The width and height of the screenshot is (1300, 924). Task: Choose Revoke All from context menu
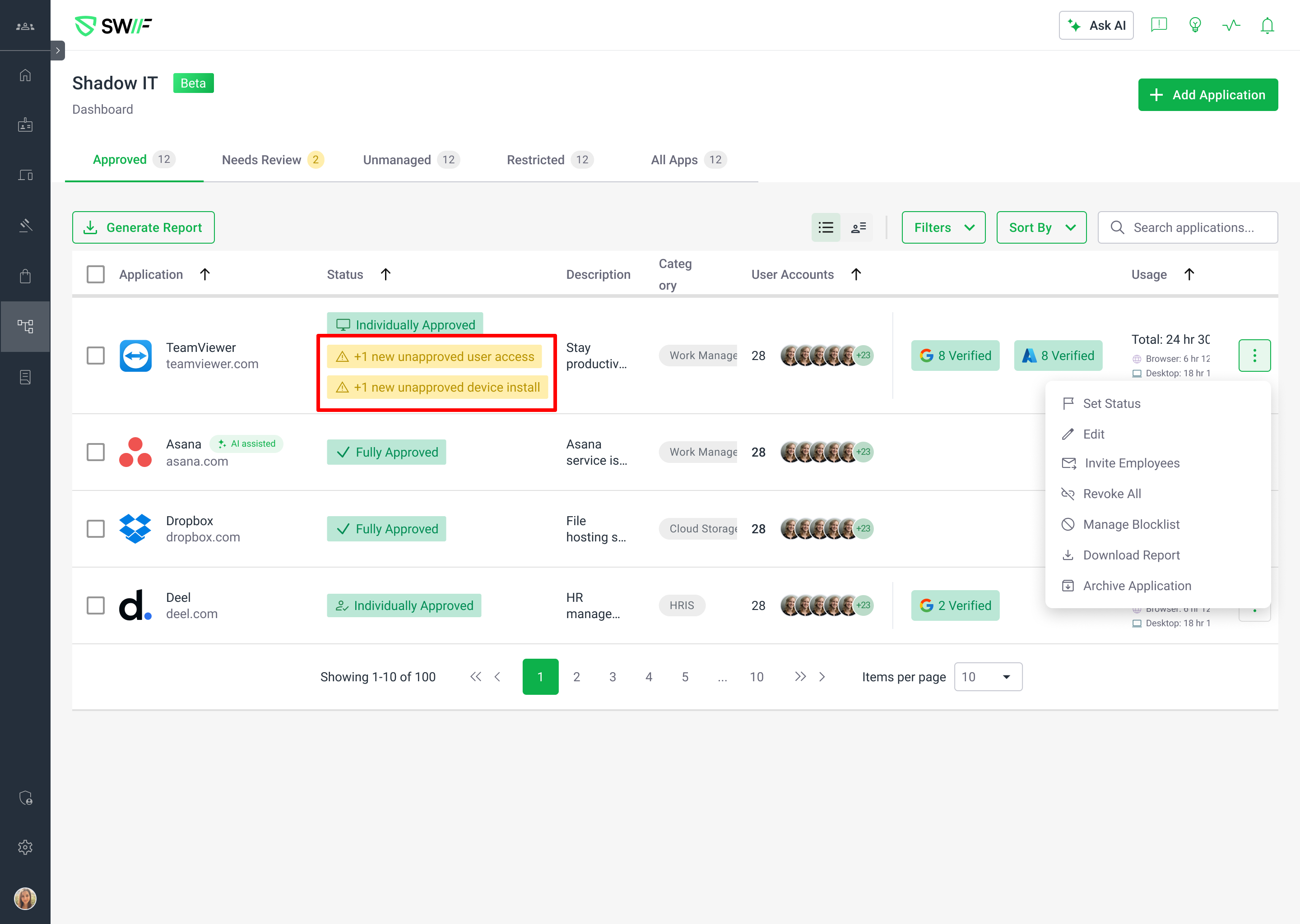pyautogui.click(x=1111, y=494)
